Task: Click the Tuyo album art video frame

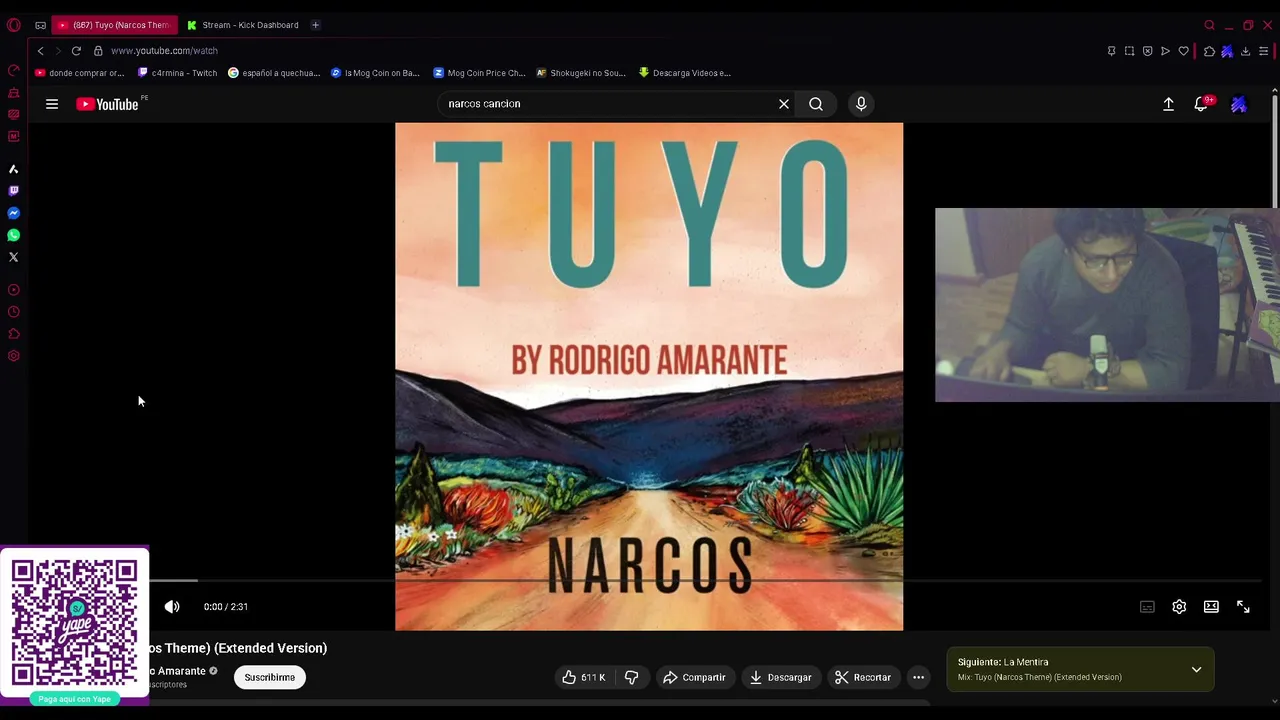Action: coord(649,376)
